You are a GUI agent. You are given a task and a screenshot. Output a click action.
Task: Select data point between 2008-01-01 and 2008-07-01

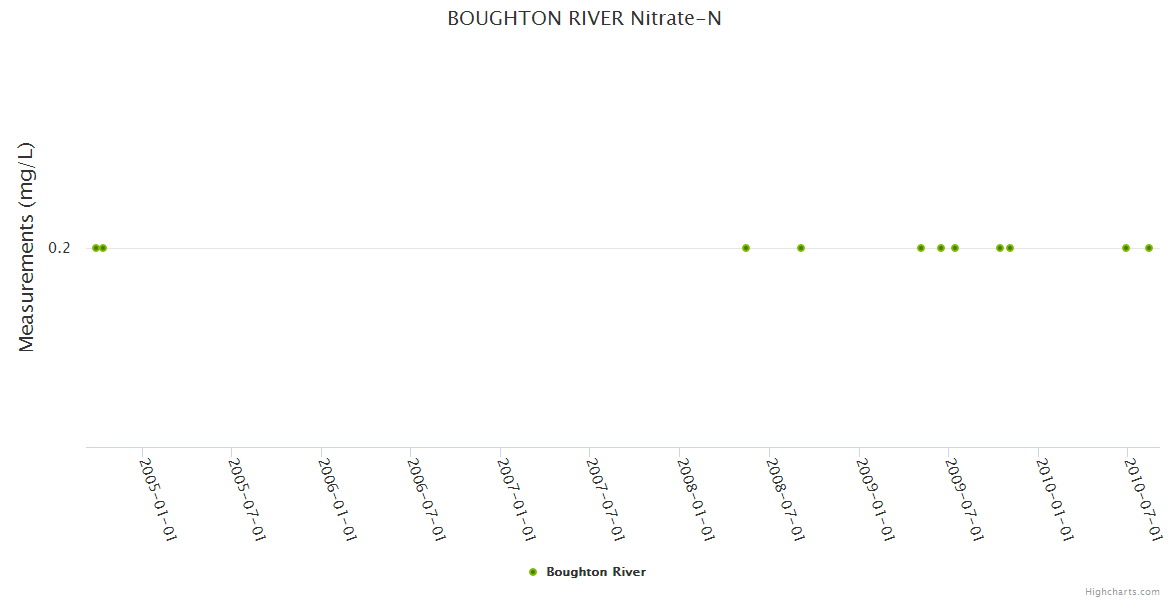point(746,248)
